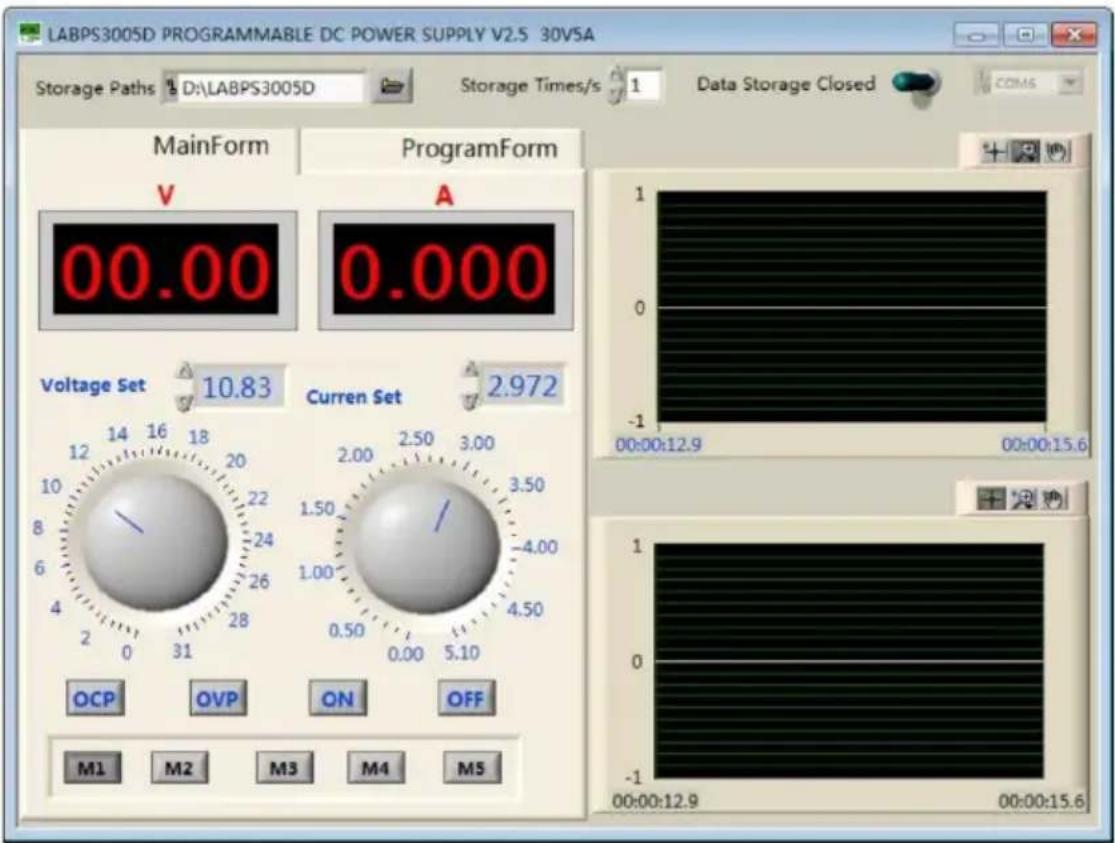Increase Curren Set with the up arrow
The height and width of the screenshot is (843, 1115).
tap(470, 370)
